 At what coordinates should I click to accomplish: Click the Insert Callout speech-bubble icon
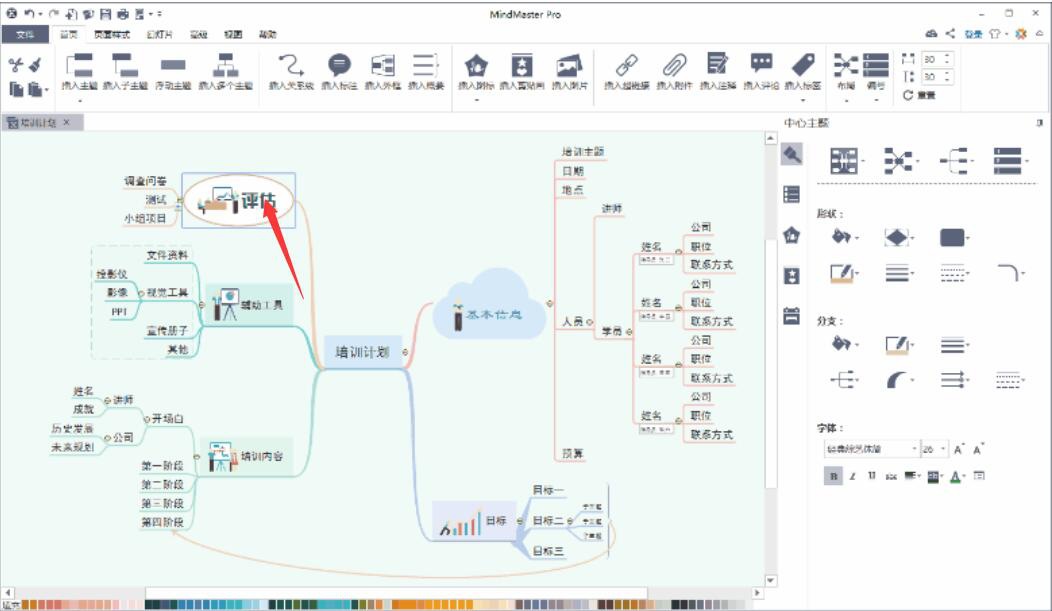click(x=339, y=65)
